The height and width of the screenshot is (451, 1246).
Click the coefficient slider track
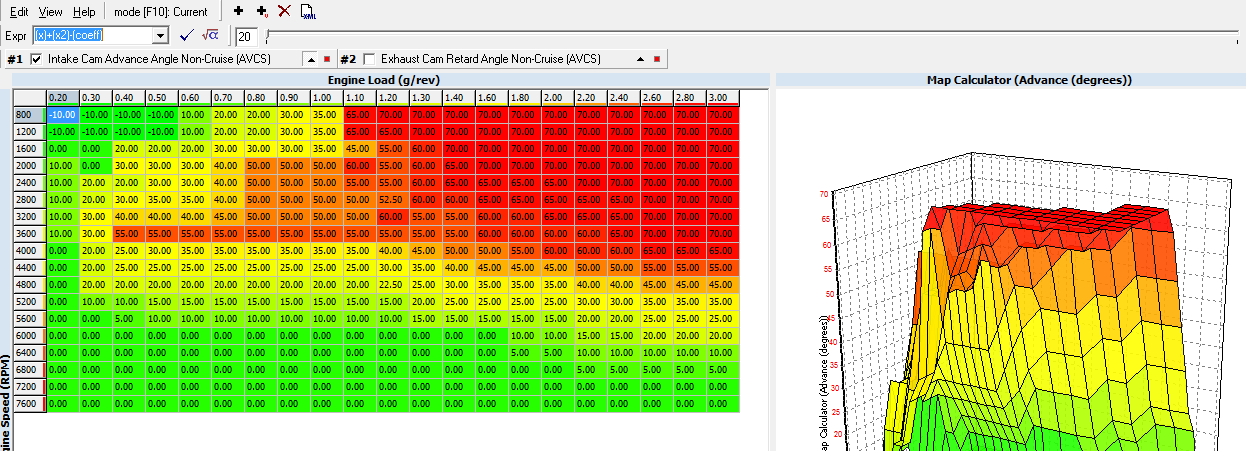(x=750, y=36)
